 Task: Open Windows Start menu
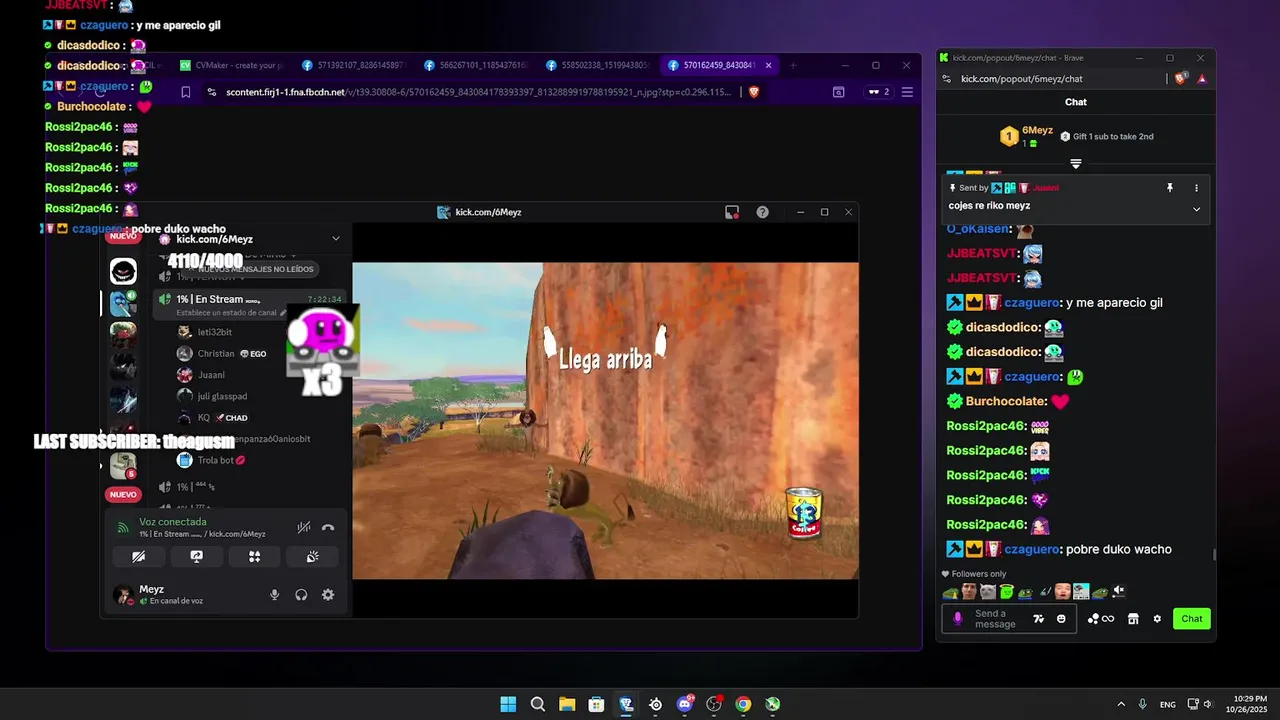point(508,704)
